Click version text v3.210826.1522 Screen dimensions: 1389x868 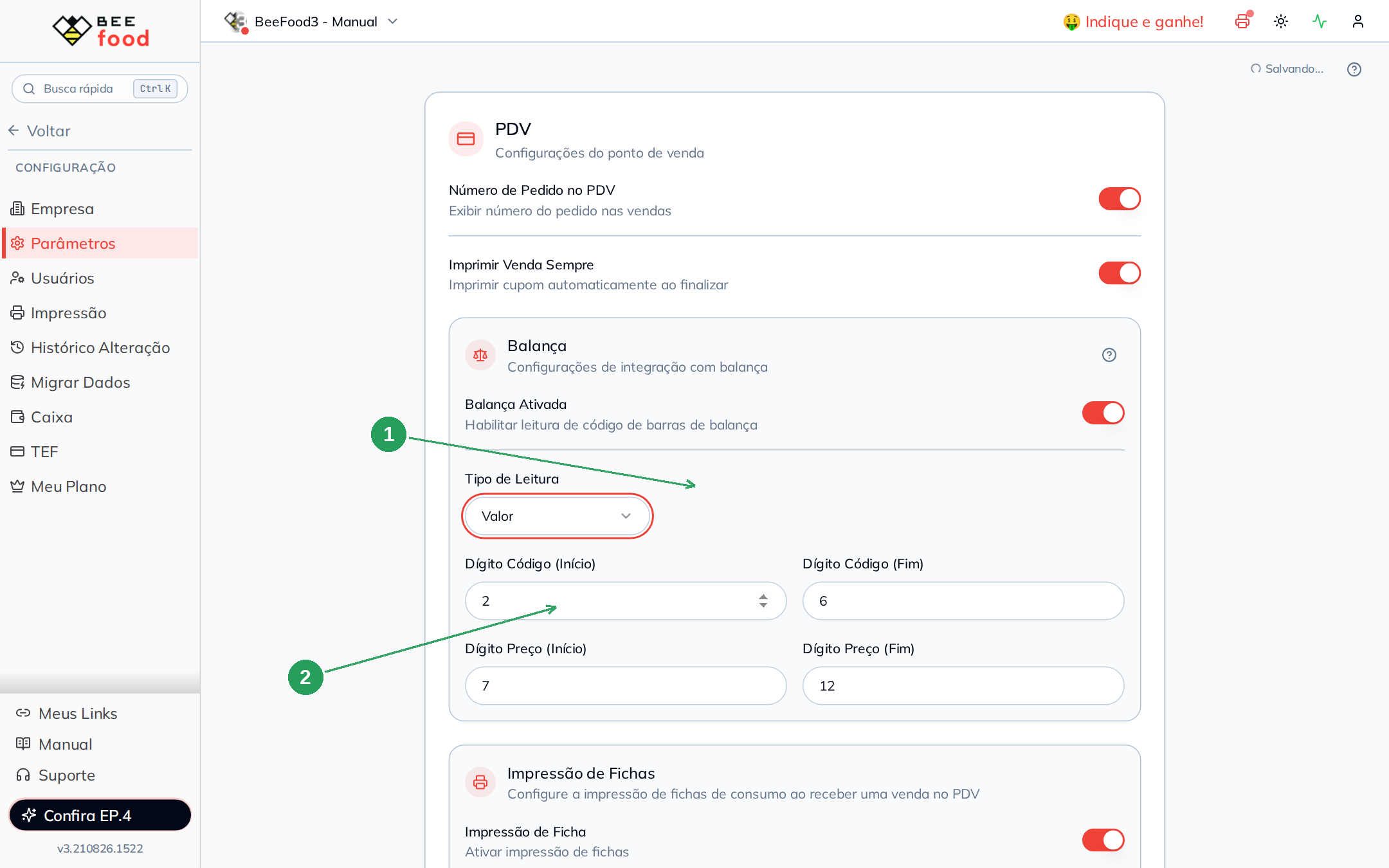coord(100,849)
